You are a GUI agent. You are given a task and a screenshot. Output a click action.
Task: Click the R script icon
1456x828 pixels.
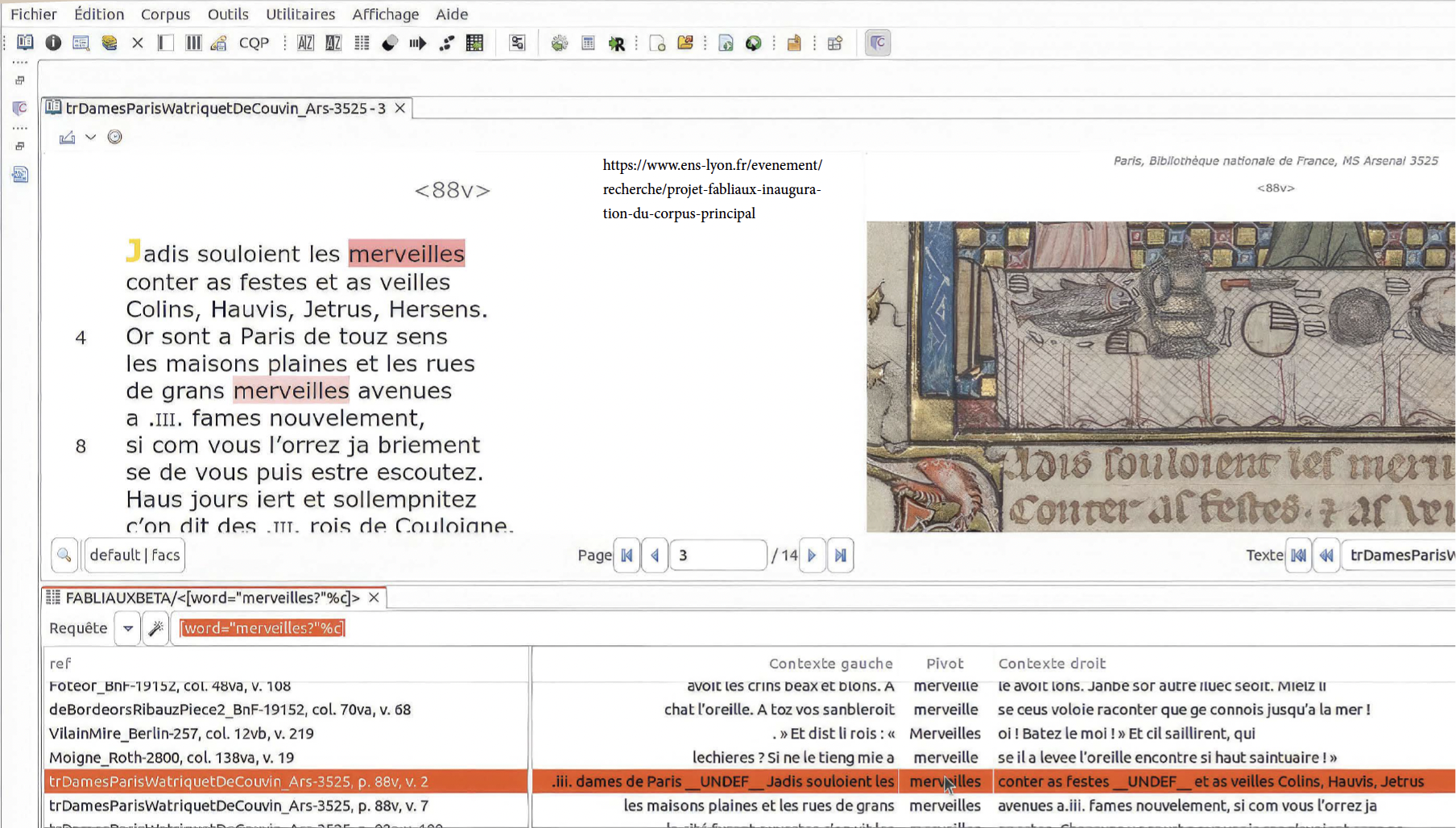[616, 43]
